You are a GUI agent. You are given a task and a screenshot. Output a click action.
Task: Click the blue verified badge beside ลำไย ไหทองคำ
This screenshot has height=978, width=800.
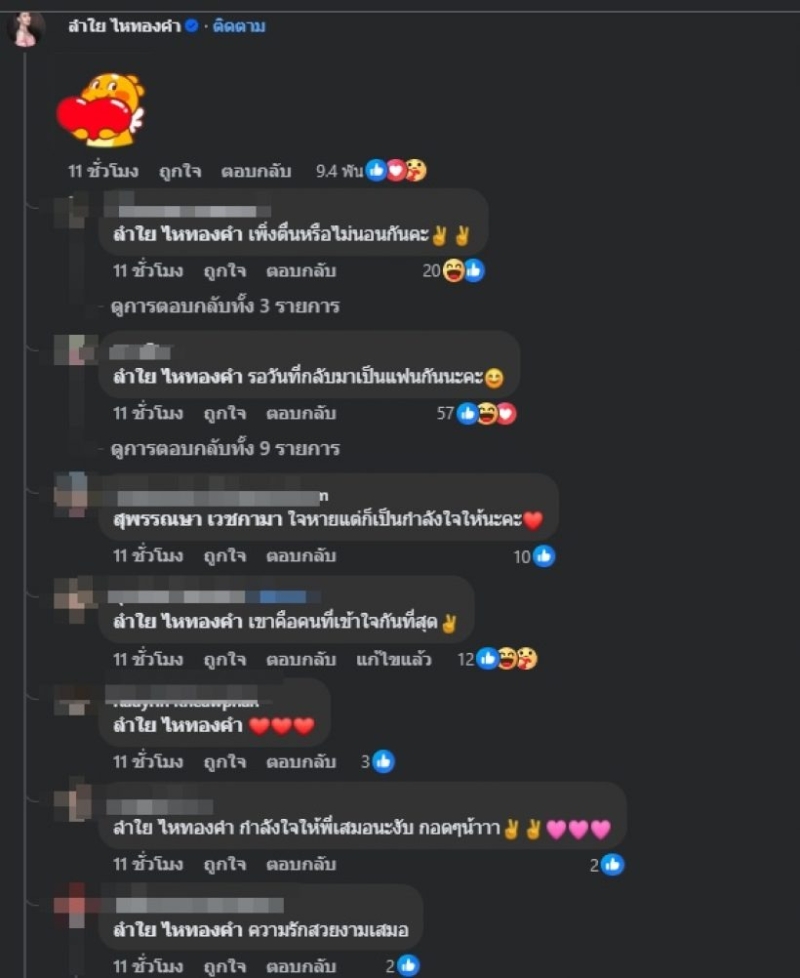tap(191, 26)
